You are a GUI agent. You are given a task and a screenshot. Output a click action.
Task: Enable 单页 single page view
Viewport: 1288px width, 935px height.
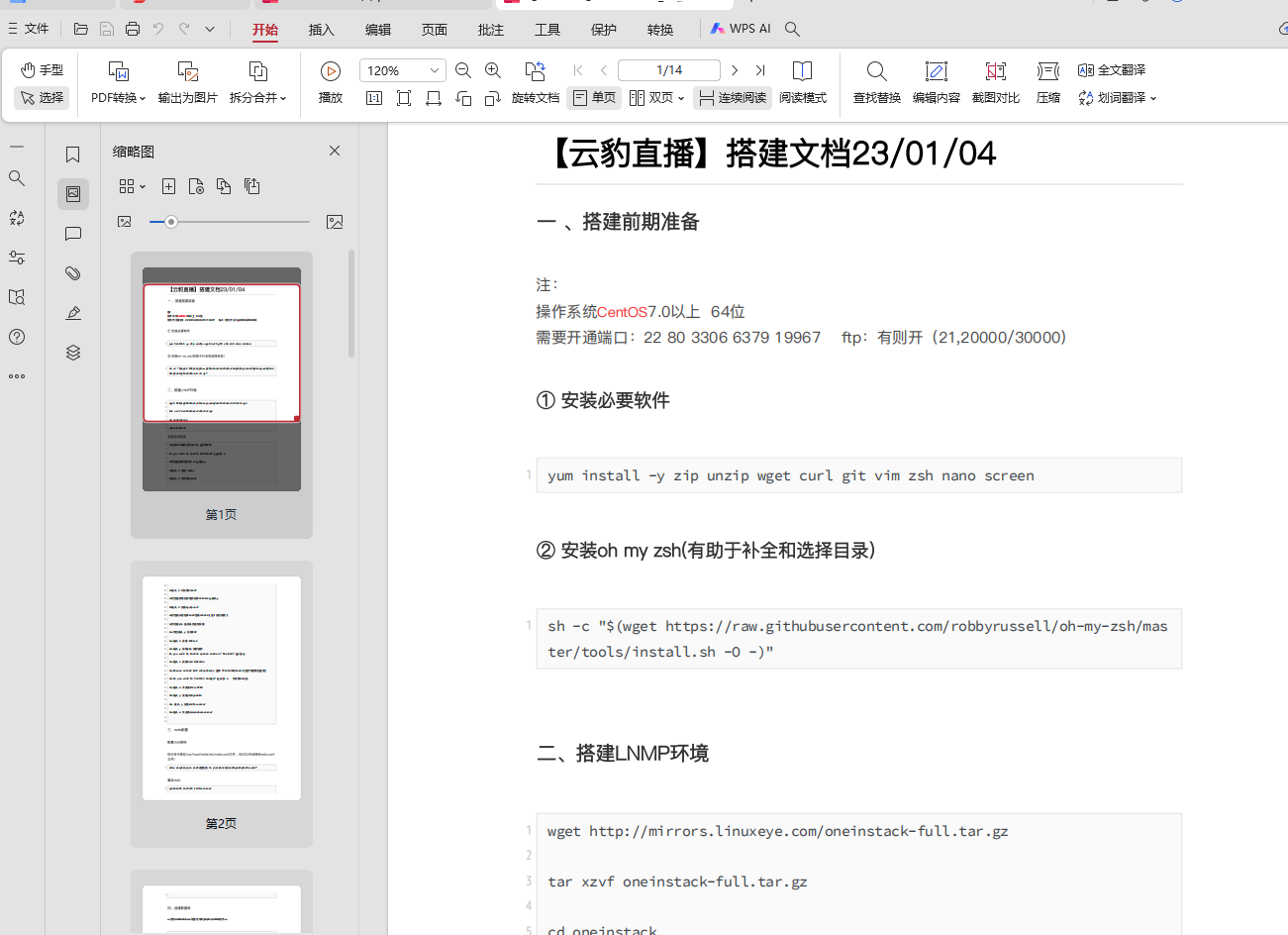pyautogui.click(x=595, y=98)
